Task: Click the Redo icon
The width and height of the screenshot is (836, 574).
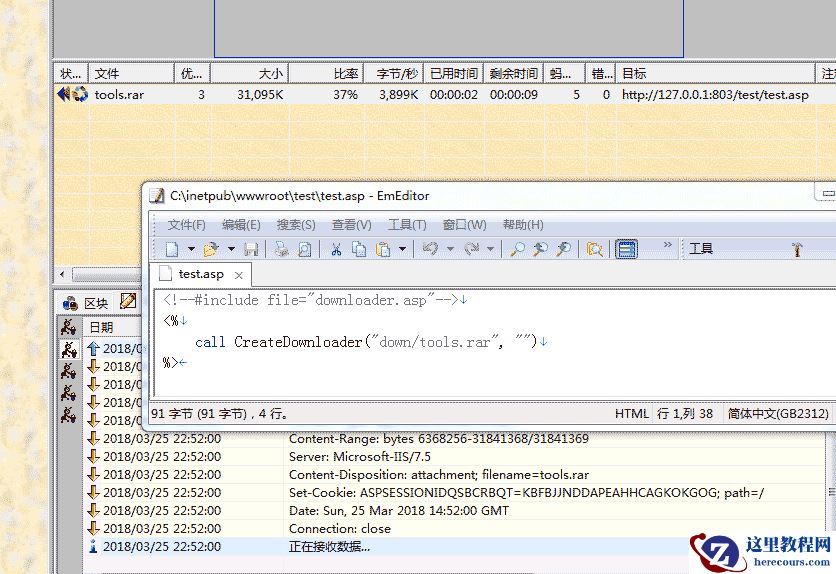Action: [x=471, y=249]
